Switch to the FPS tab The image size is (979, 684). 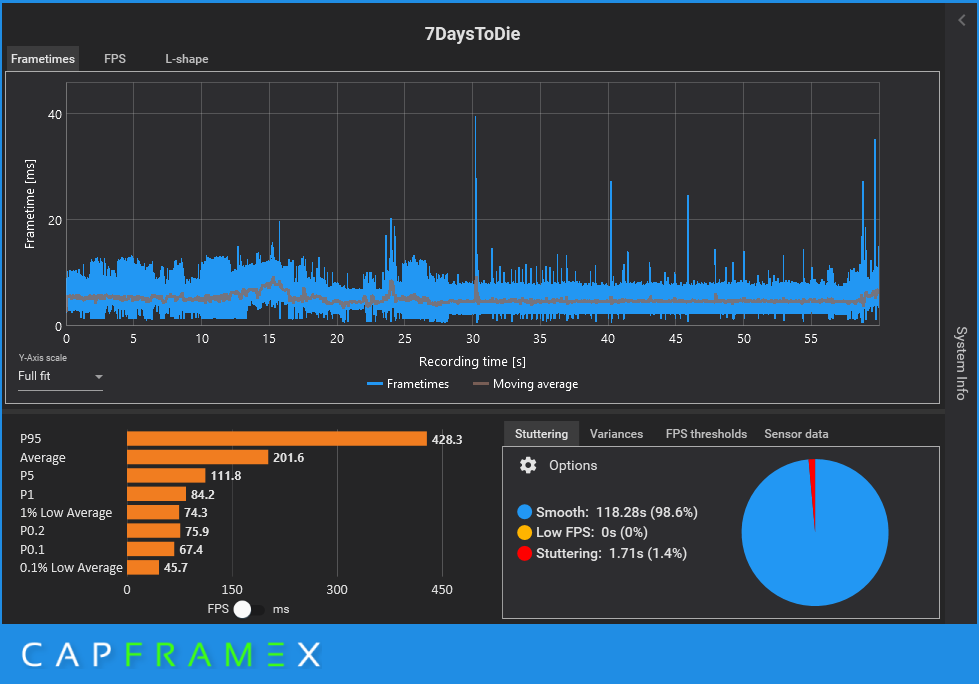tap(115, 59)
